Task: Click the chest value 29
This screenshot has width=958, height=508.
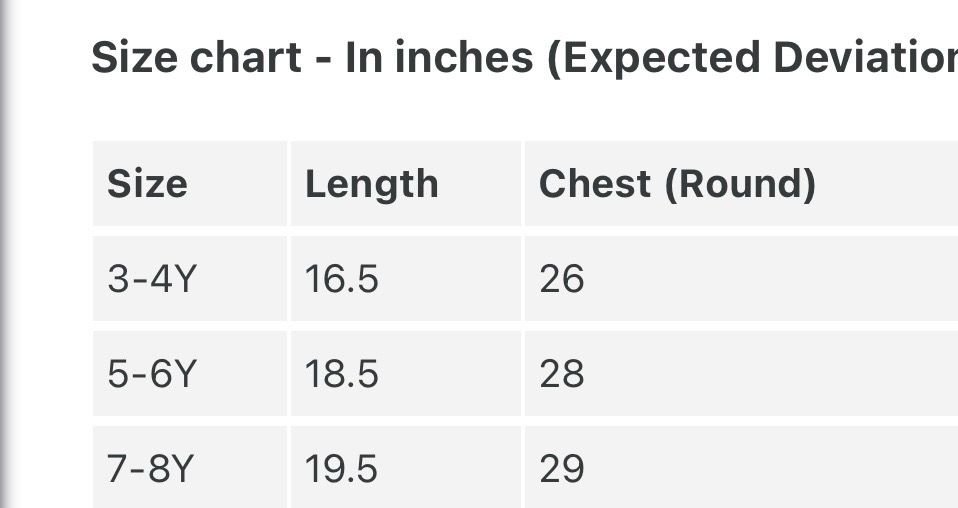Action: click(561, 469)
